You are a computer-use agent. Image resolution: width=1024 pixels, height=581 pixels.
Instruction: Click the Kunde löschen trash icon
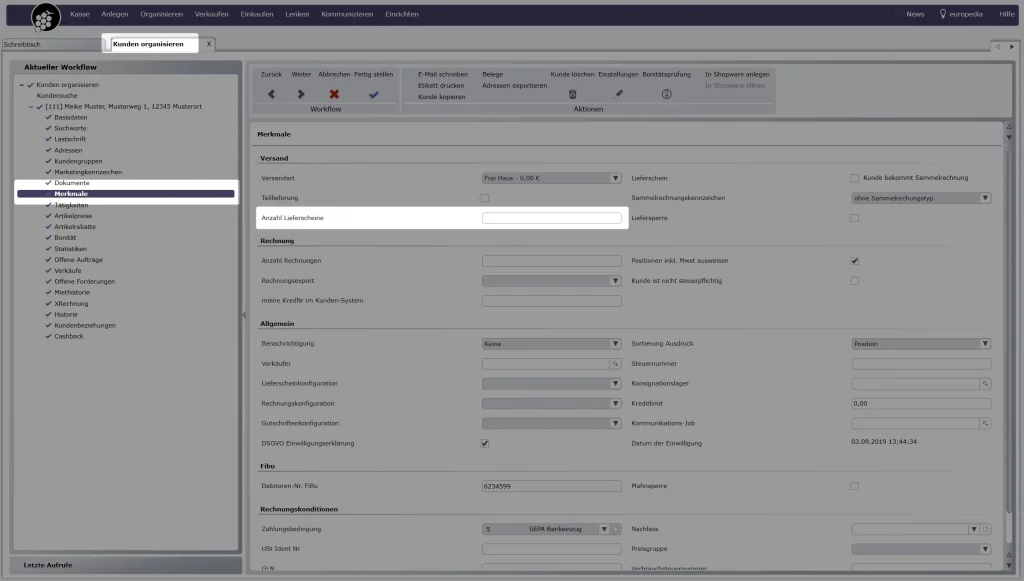[573, 94]
